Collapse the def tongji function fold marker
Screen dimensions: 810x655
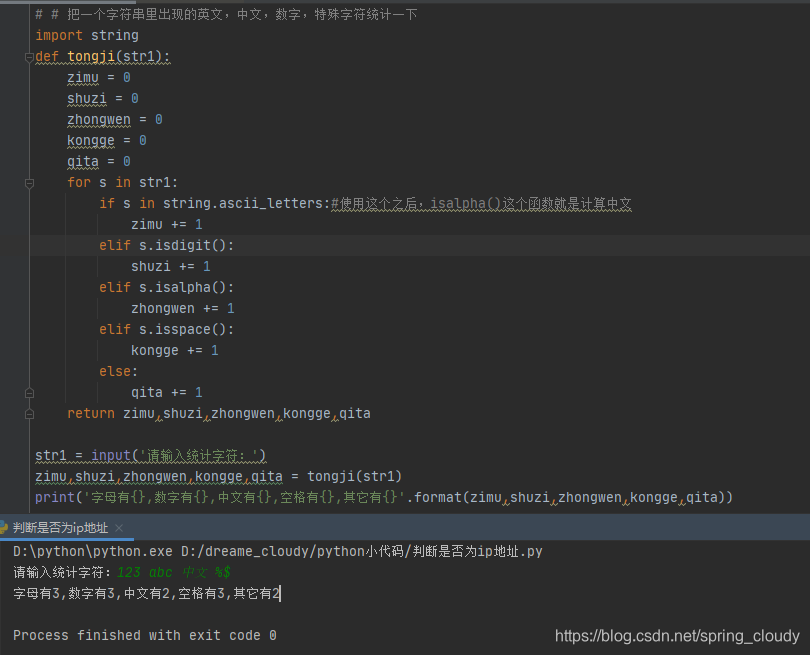pyautogui.click(x=29, y=57)
